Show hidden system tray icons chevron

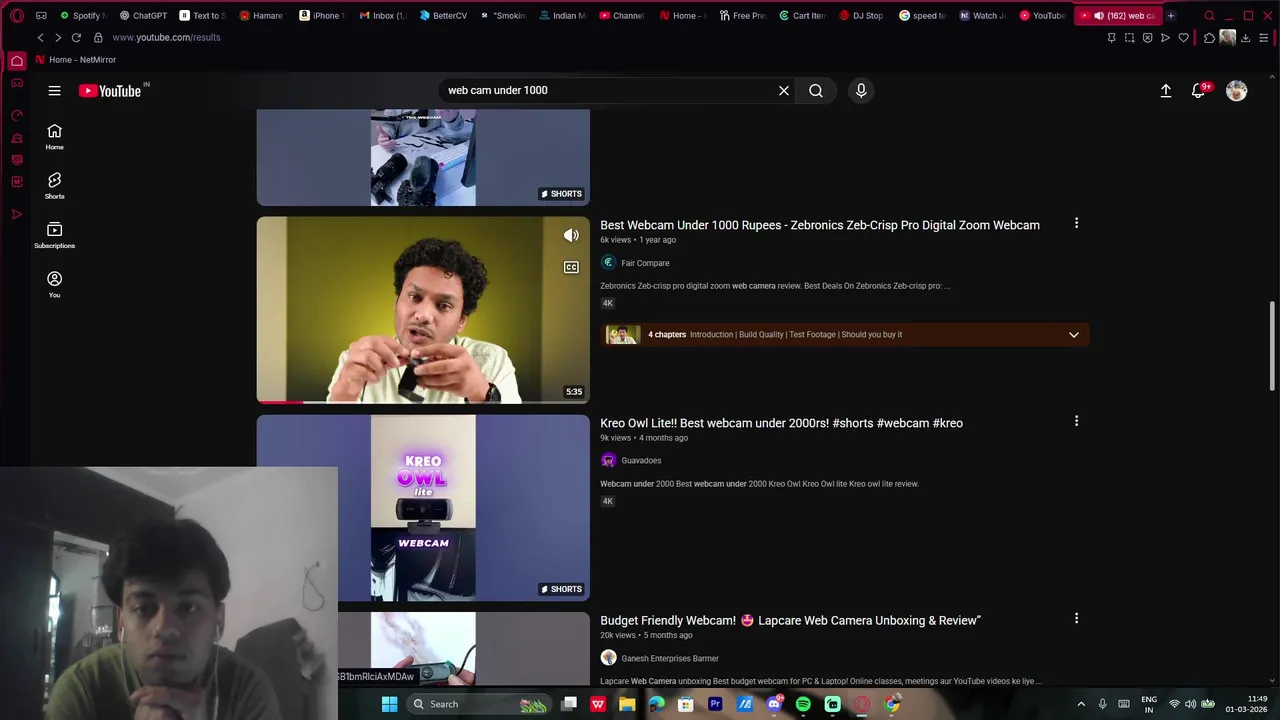[x=1081, y=704]
